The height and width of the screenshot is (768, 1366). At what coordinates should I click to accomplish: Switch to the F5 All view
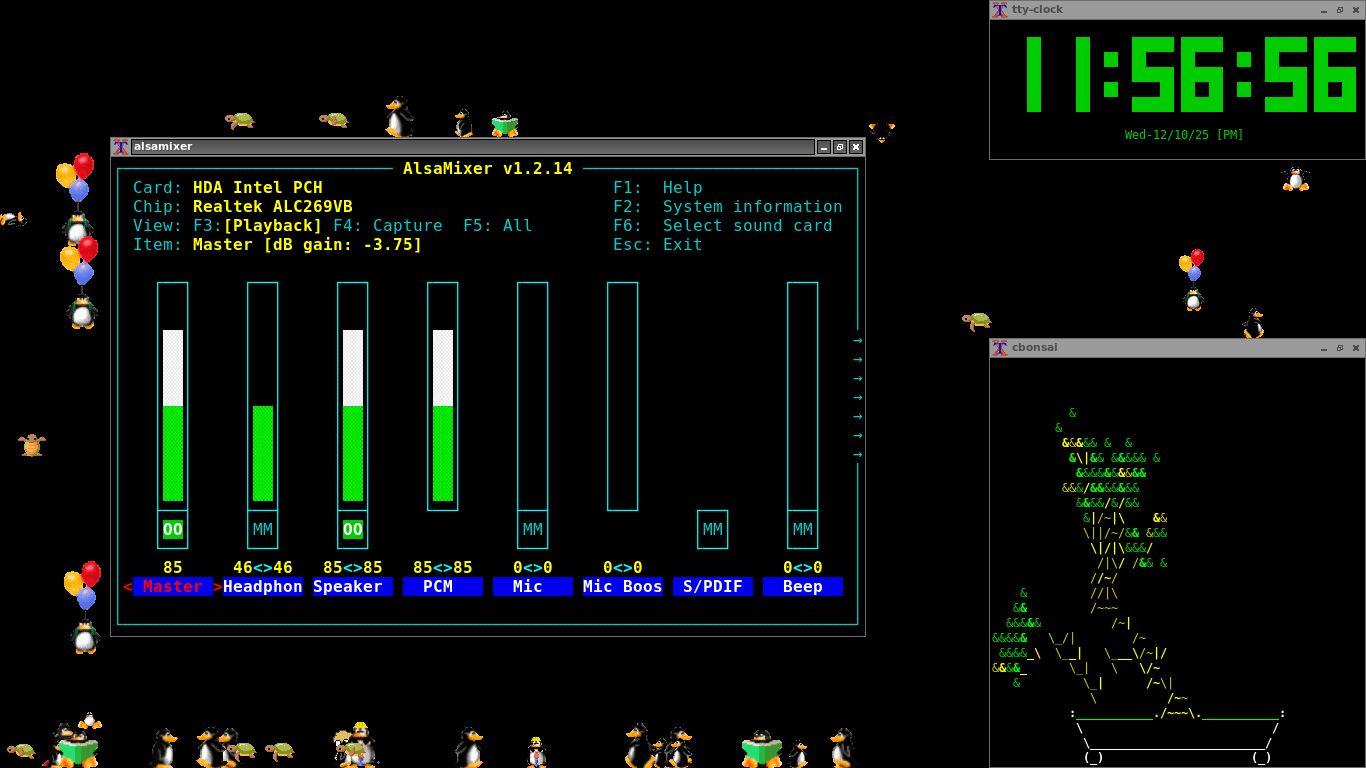[498, 226]
